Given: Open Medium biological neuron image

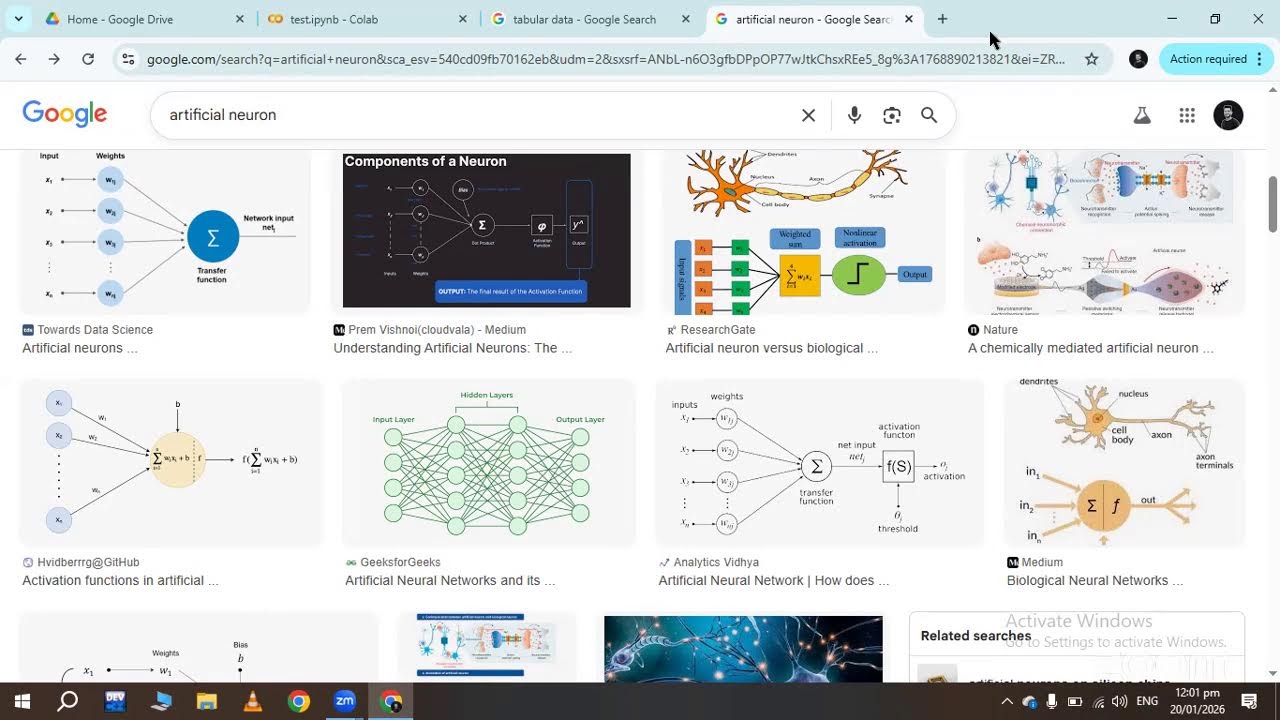Looking at the screenshot, I should coord(1124,463).
